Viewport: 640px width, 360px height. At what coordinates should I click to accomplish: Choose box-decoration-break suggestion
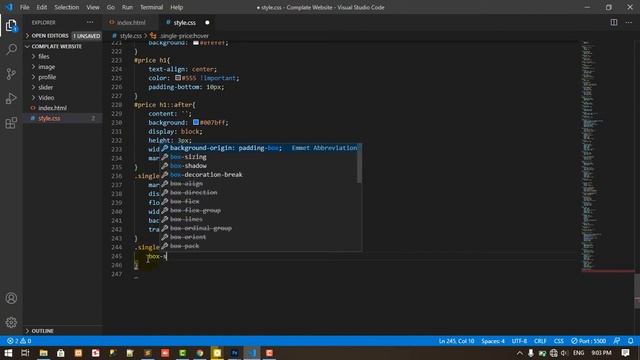coord(258,175)
